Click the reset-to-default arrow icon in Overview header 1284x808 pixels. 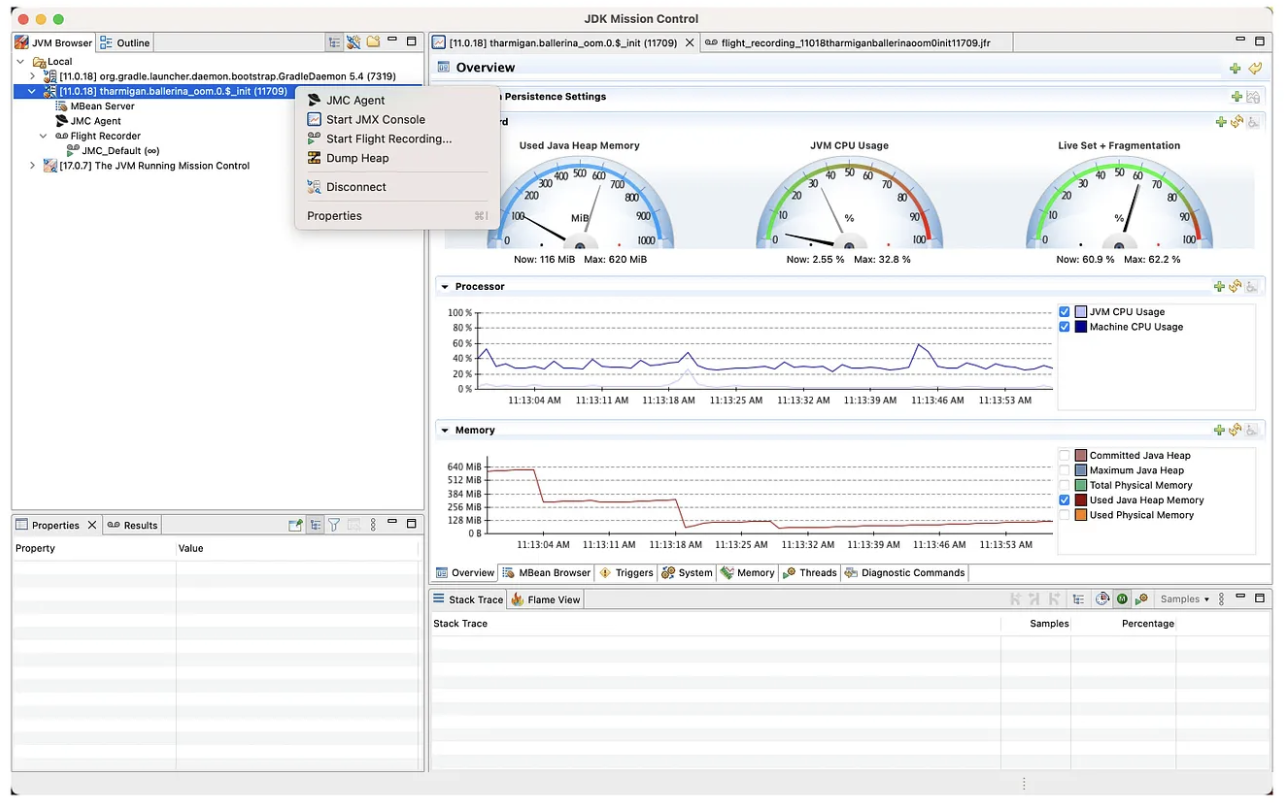coord(1255,68)
